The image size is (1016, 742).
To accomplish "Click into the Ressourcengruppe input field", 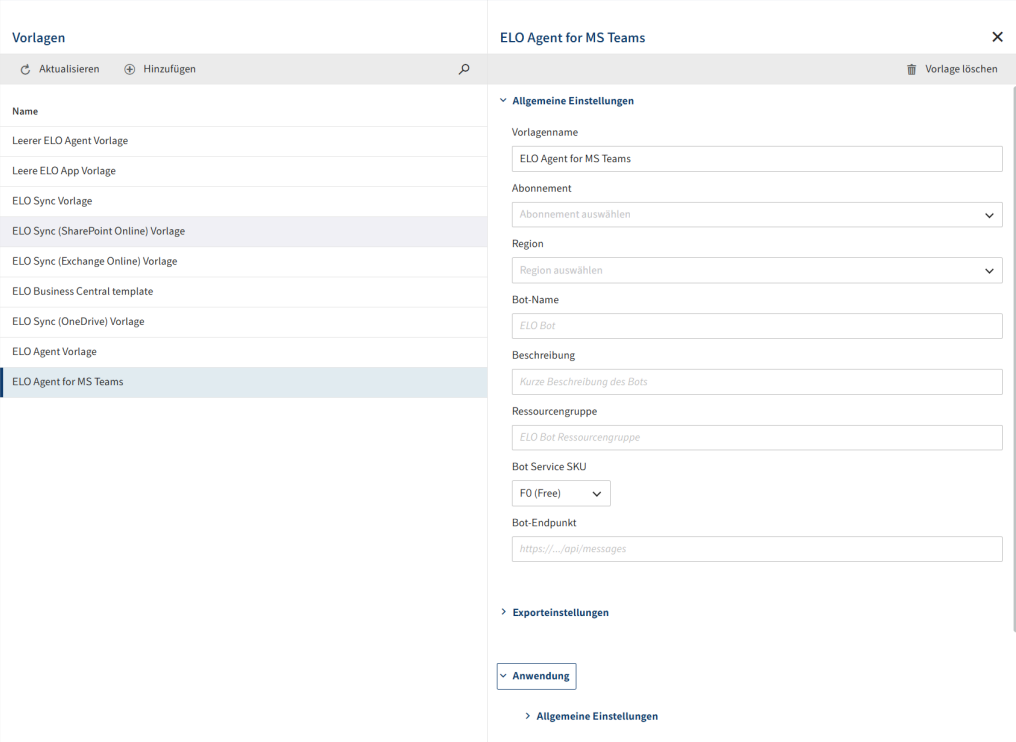I will (757, 437).
